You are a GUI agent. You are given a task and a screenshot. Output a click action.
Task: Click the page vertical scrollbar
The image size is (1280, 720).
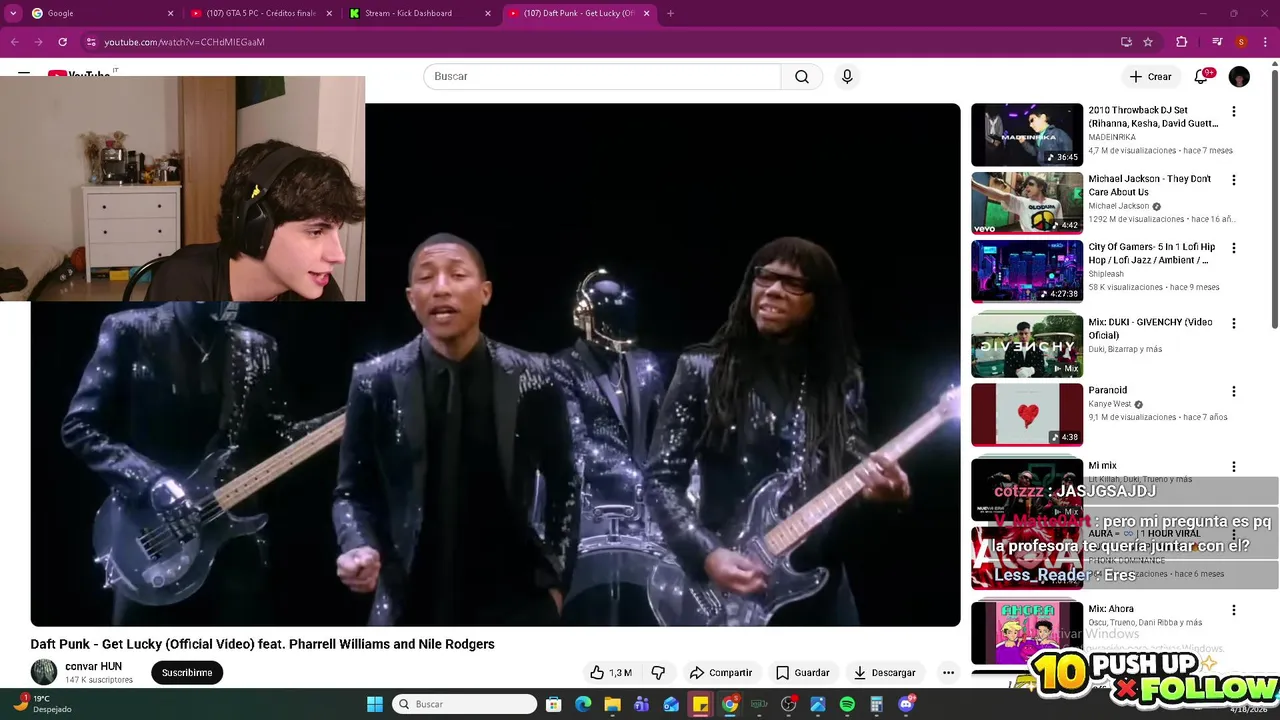tap(1274, 200)
